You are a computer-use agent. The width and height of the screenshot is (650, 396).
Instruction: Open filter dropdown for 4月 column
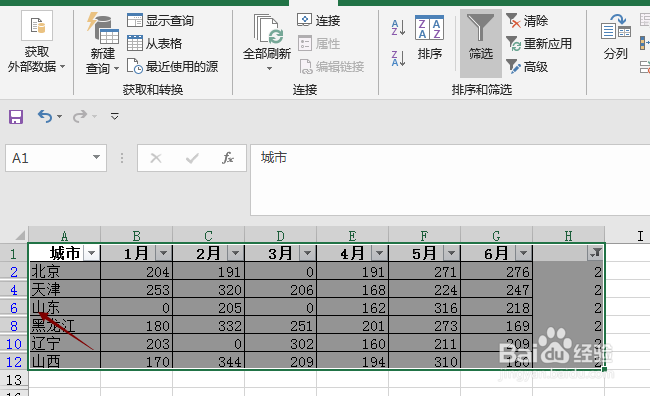(x=380, y=253)
